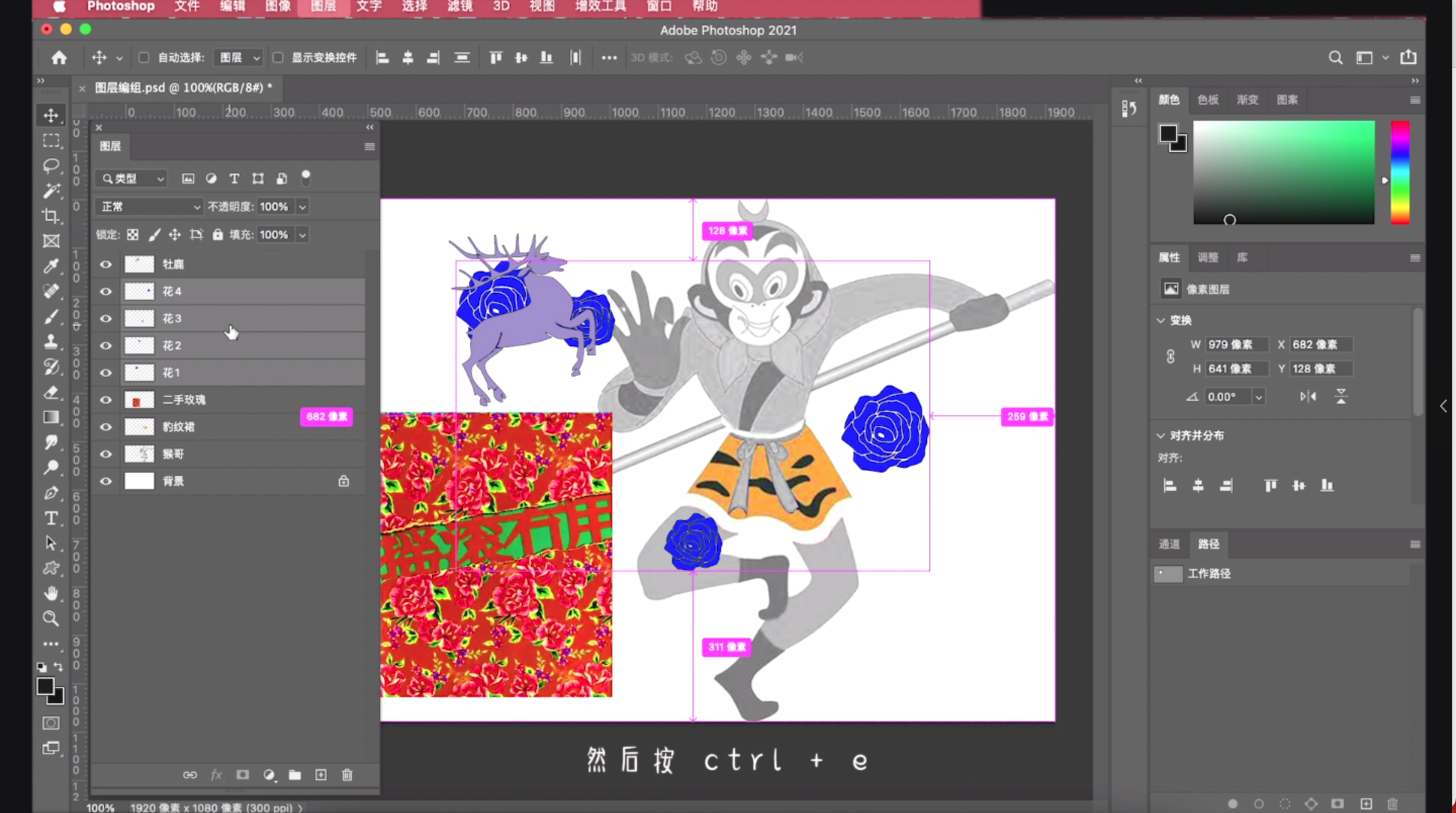Screen dimensions: 1456x813
Task: Add a layer mask icon
Action: coord(243,775)
